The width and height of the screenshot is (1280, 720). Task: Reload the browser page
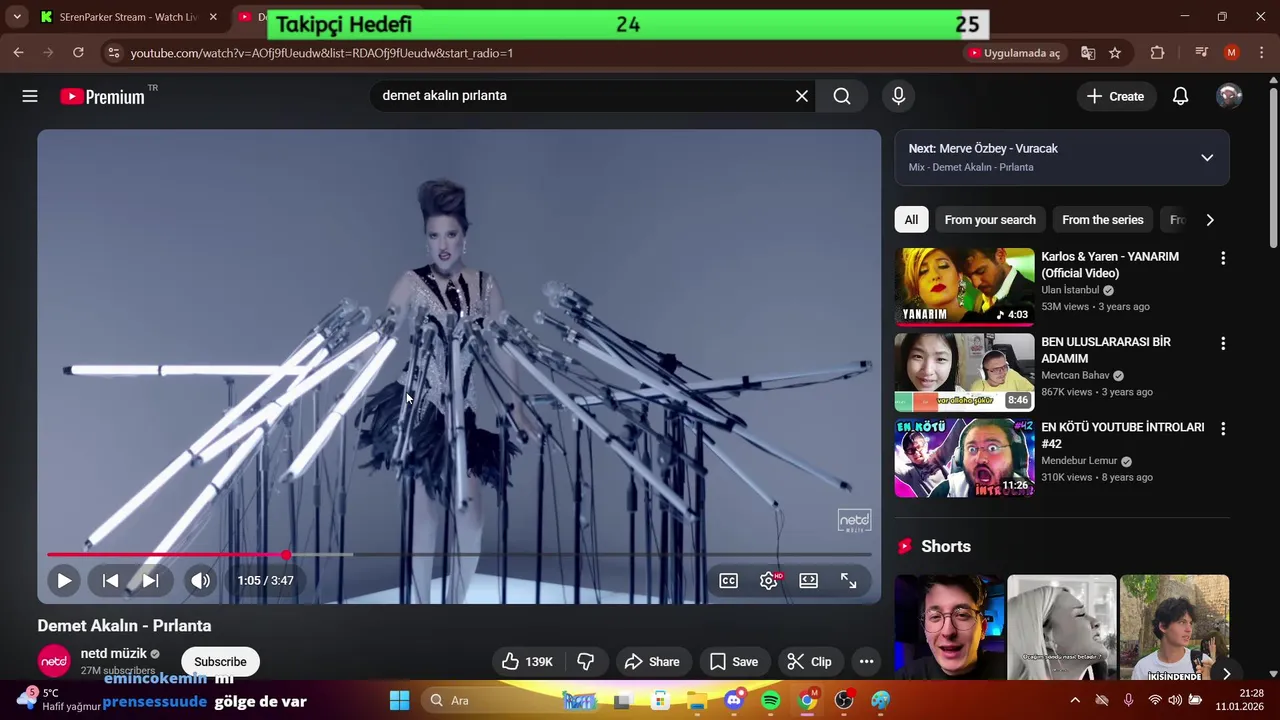click(x=78, y=53)
